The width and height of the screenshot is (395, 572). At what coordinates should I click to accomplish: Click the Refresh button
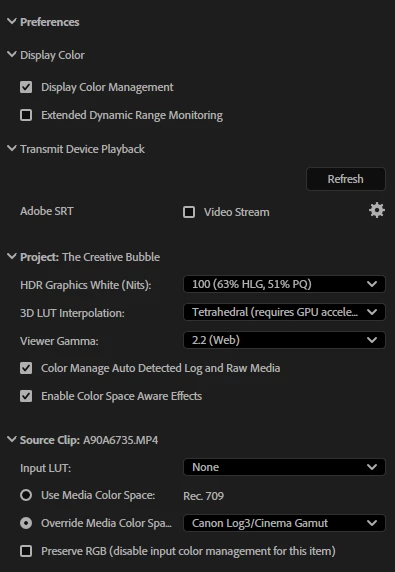pyautogui.click(x=346, y=179)
